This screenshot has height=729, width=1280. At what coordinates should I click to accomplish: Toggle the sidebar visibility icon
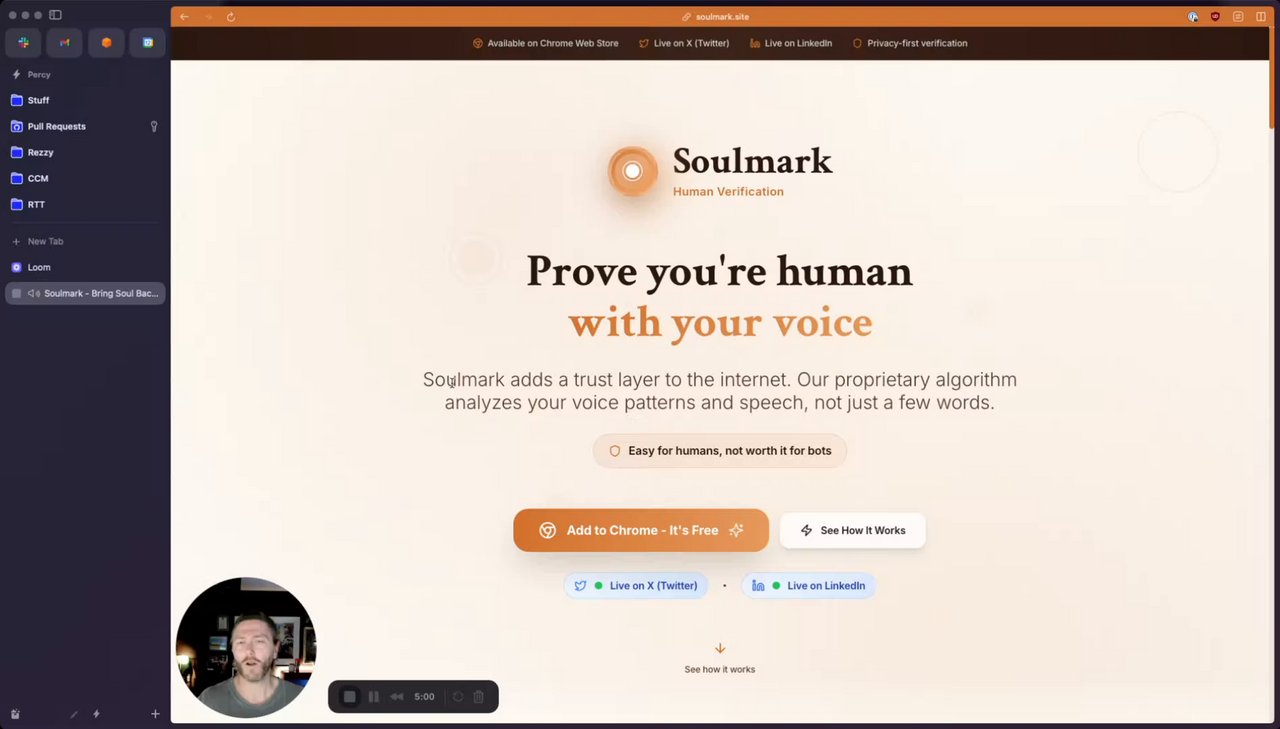point(55,15)
